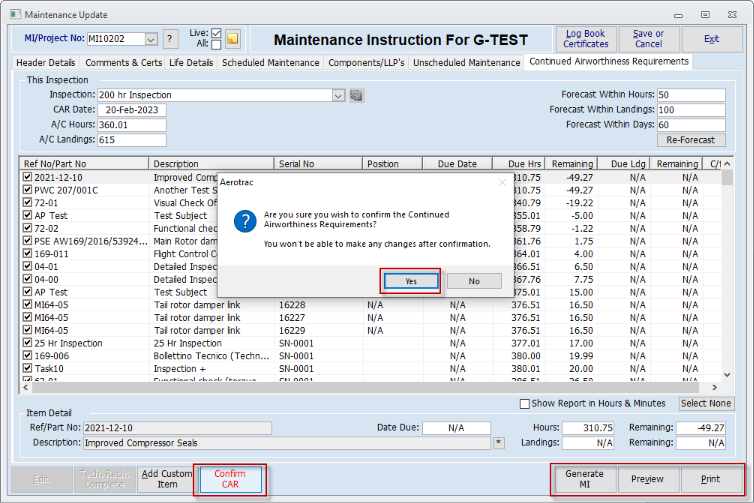Click the blue question icon in dialog
Image resolution: width=754 pixels, height=503 pixels.
(x=244, y=222)
